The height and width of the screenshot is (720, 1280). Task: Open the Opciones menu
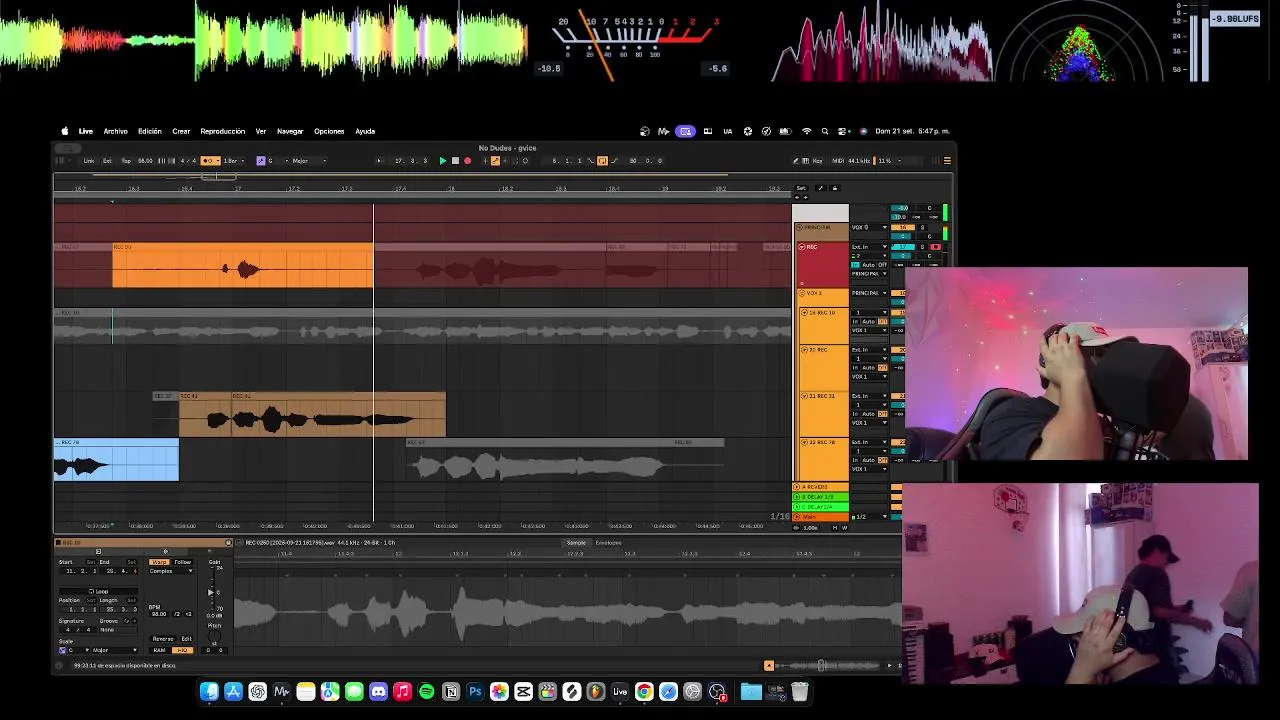pos(329,131)
